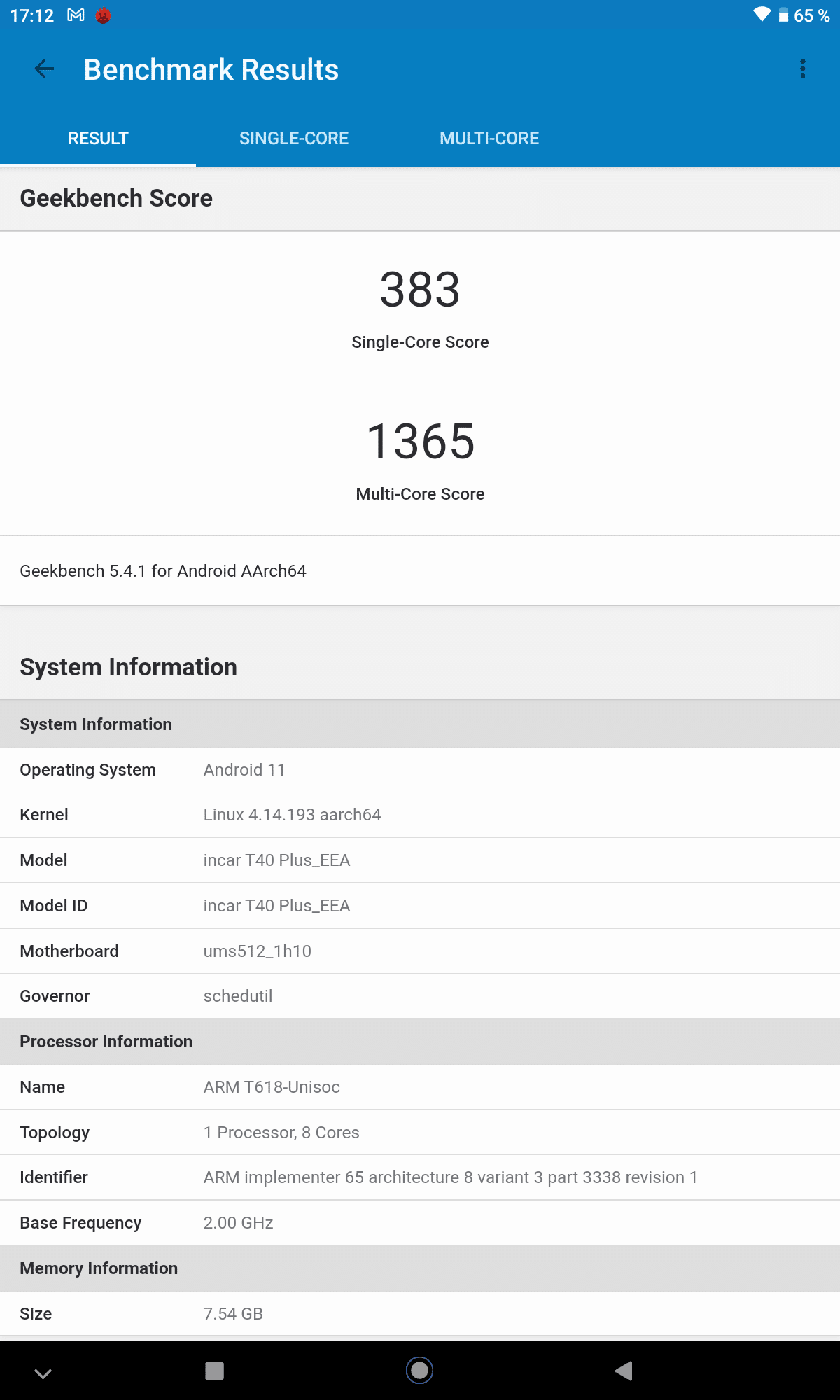Image resolution: width=840 pixels, height=1400 pixels.
Task: Open the MULTI-CORE tab
Action: click(489, 139)
